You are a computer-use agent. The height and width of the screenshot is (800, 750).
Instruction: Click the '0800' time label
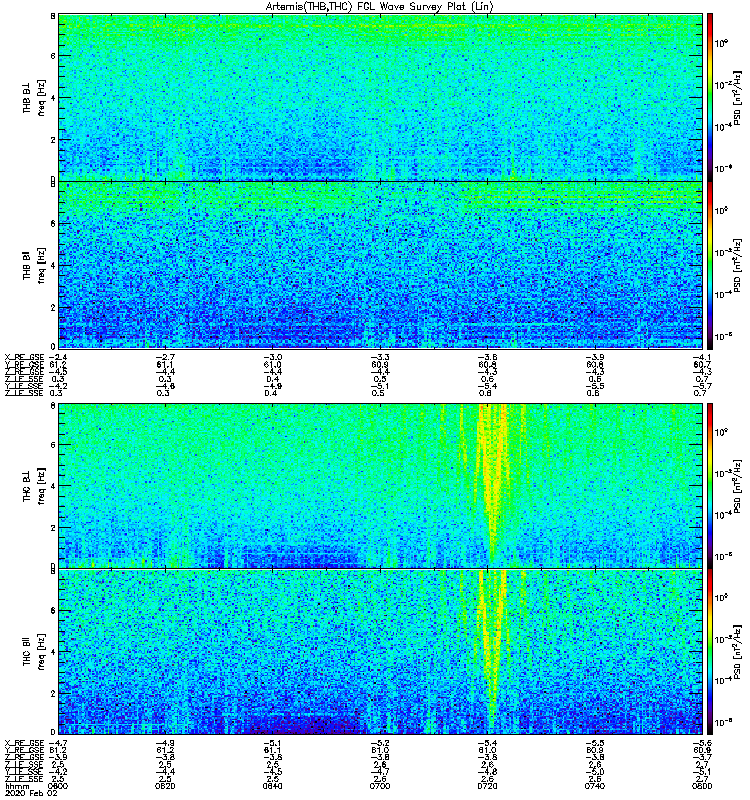pos(702,786)
